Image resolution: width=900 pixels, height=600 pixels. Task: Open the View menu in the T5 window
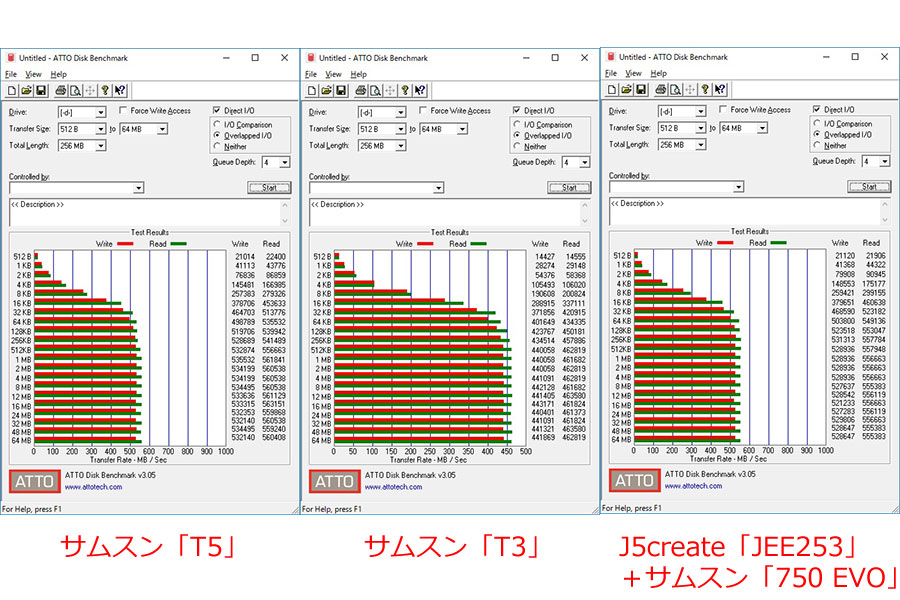pyautogui.click(x=33, y=74)
